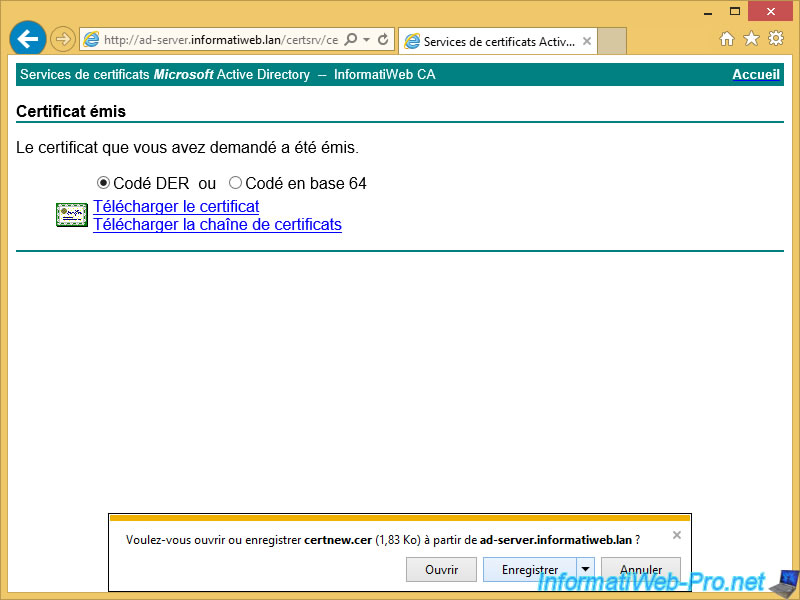Open a new blank tab
The image size is (800, 600).
coord(612,41)
